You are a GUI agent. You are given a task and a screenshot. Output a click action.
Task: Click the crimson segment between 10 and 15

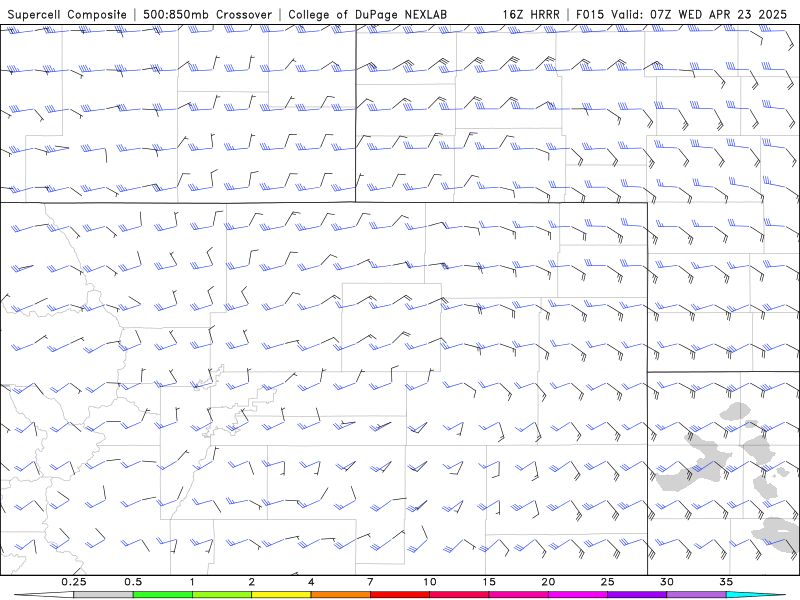(x=459, y=595)
